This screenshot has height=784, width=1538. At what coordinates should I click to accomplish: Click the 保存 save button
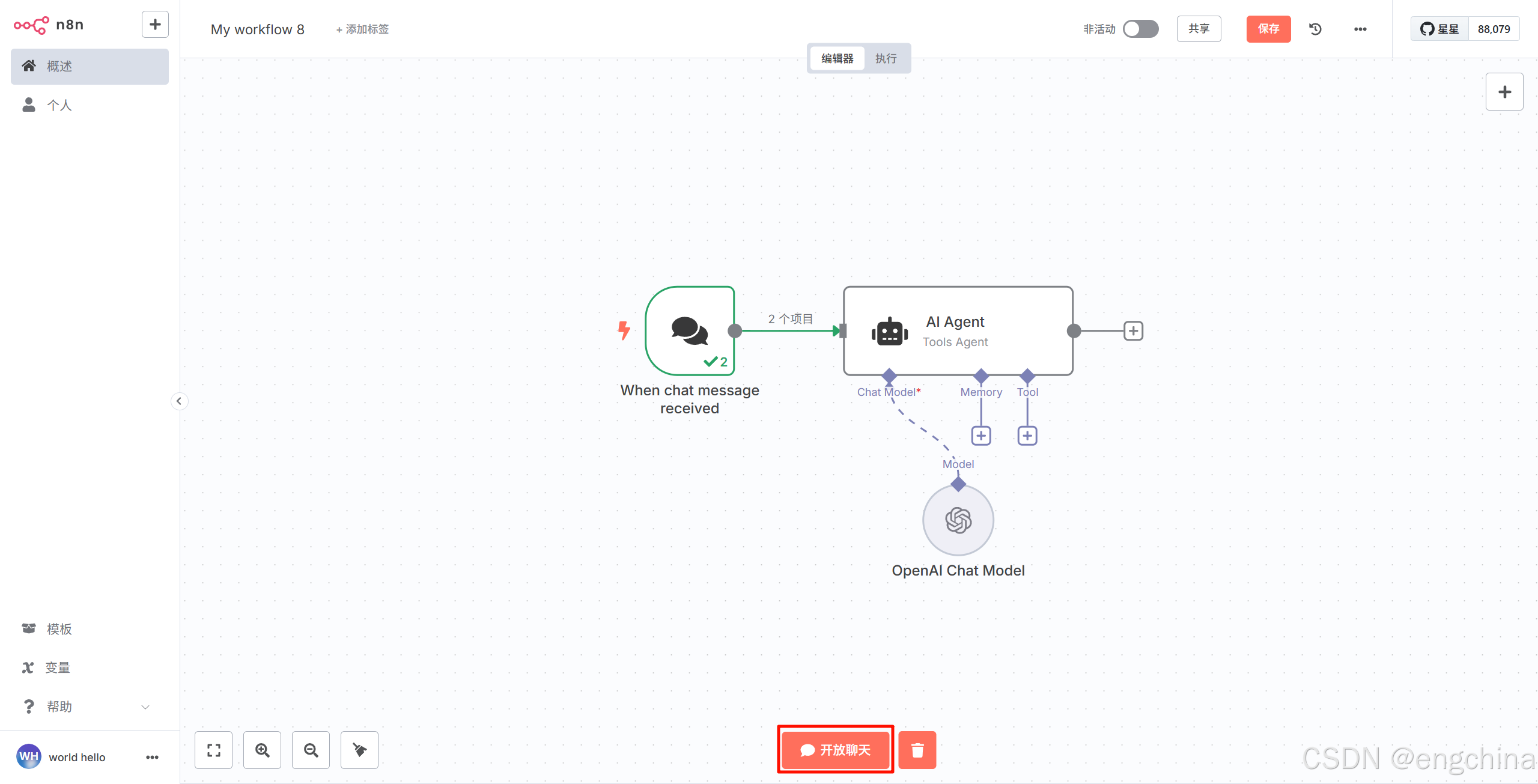(1268, 29)
